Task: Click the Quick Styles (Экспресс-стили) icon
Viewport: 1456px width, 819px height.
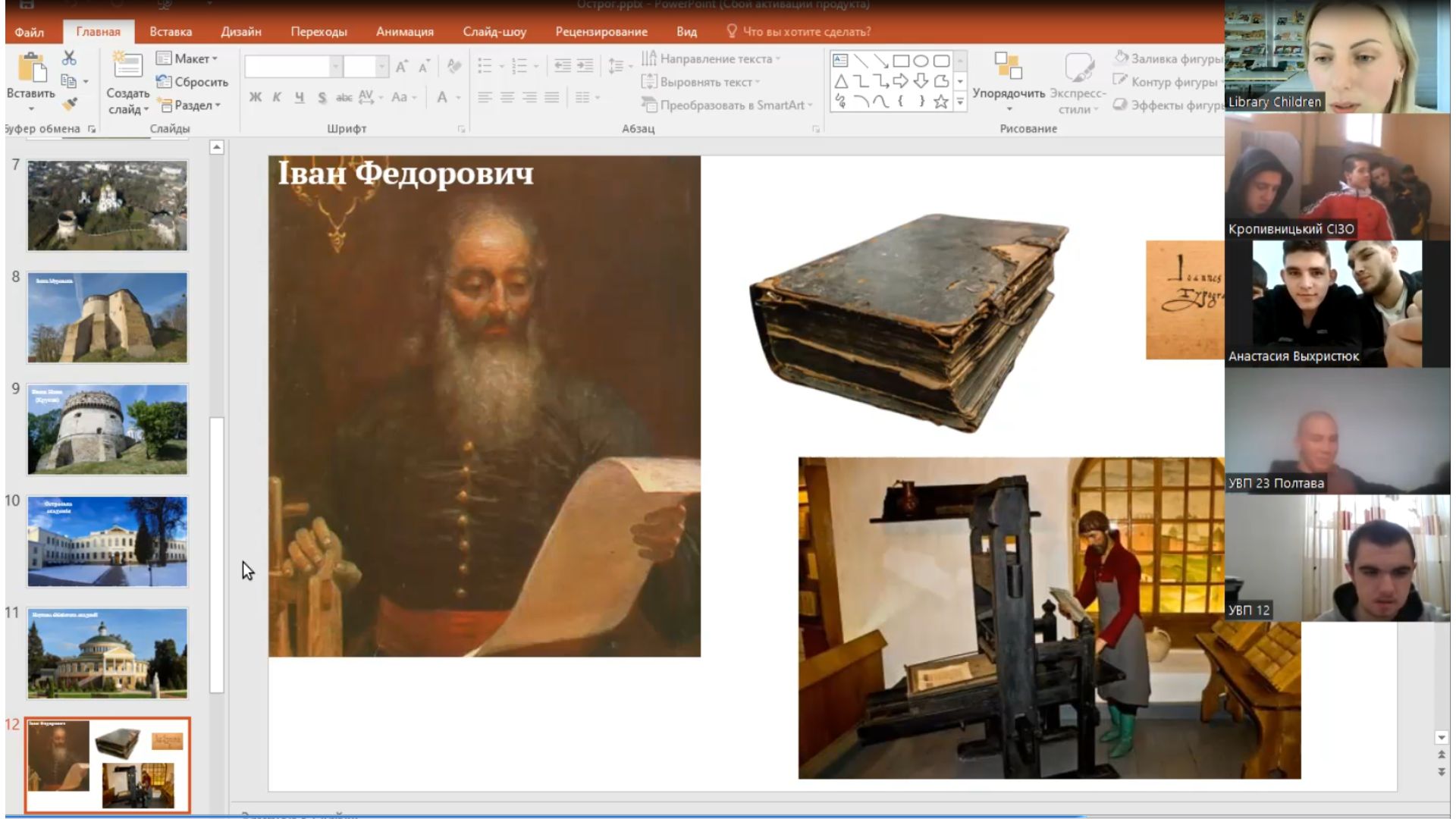Action: [x=1078, y=67]
